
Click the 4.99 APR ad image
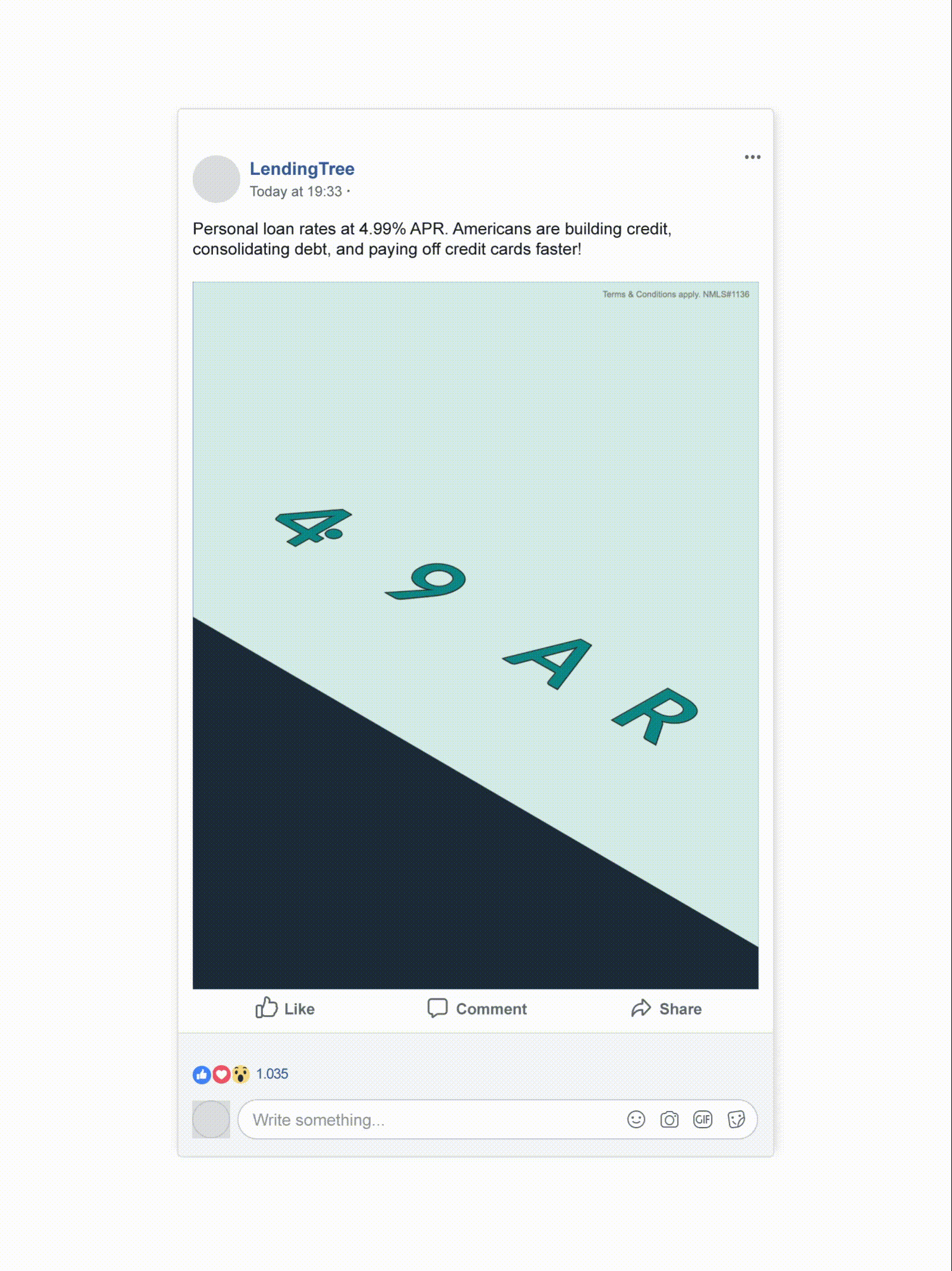475,635
